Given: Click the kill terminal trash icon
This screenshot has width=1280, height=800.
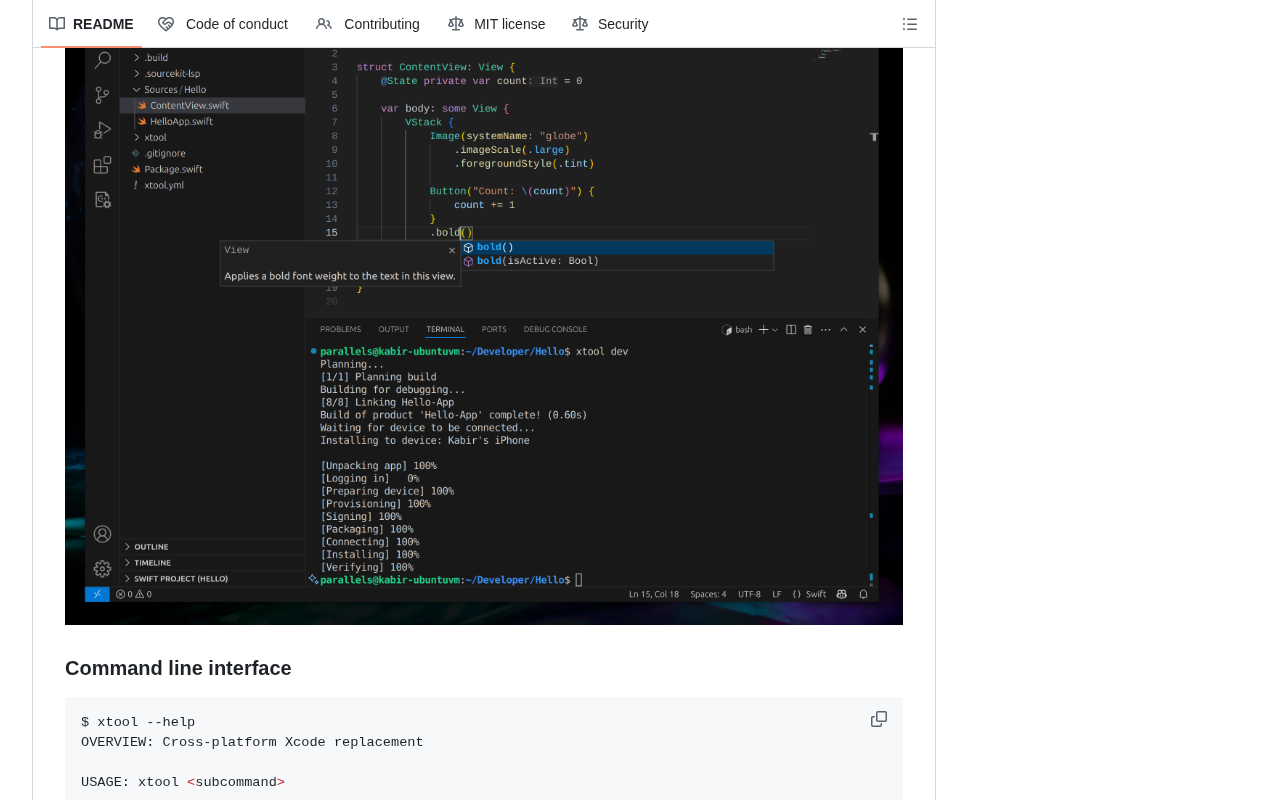Looking at the screenshot, I should 808,329.
